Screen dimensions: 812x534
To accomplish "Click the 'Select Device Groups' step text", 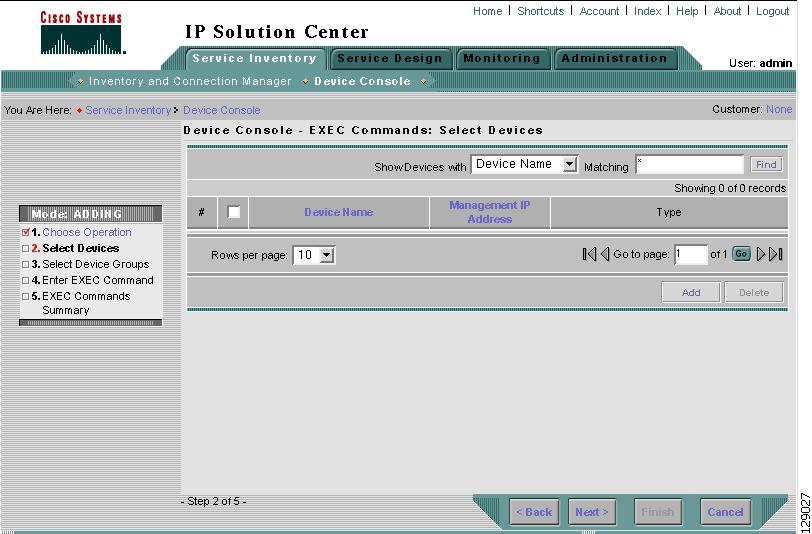I will pos(96,264).
